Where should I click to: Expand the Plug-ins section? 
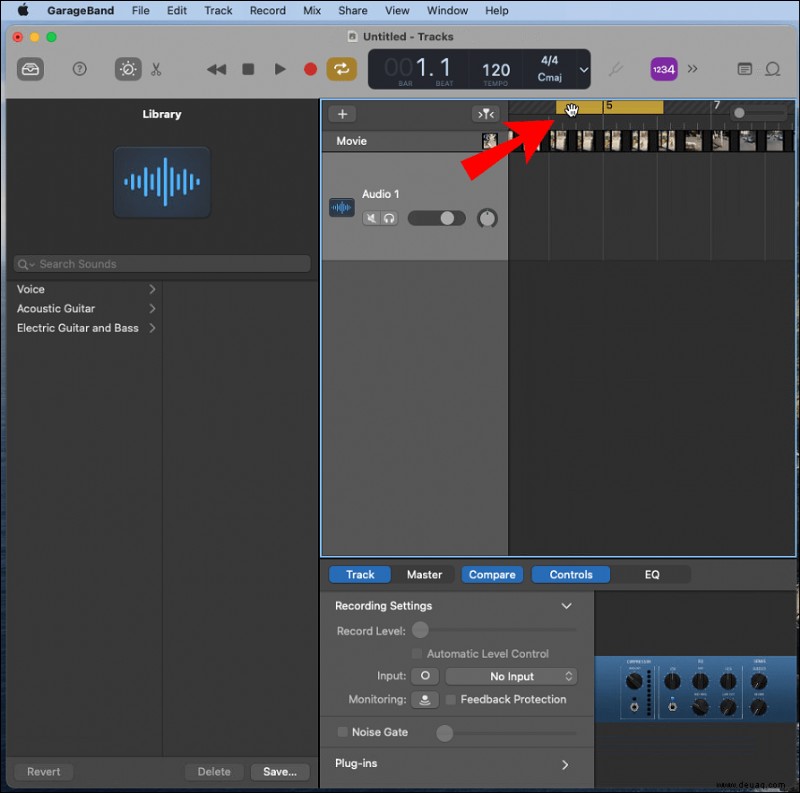(565, 764)
